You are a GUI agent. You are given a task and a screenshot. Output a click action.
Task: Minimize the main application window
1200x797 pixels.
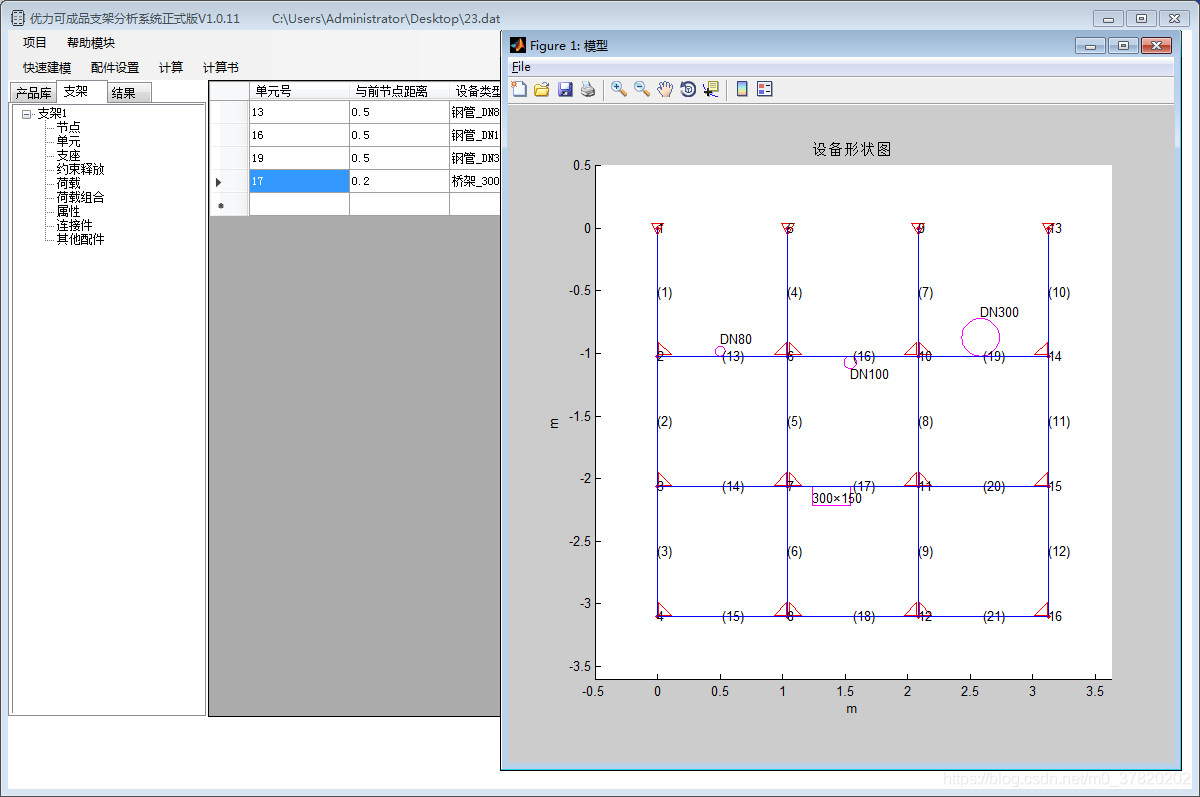point(1108,18)
